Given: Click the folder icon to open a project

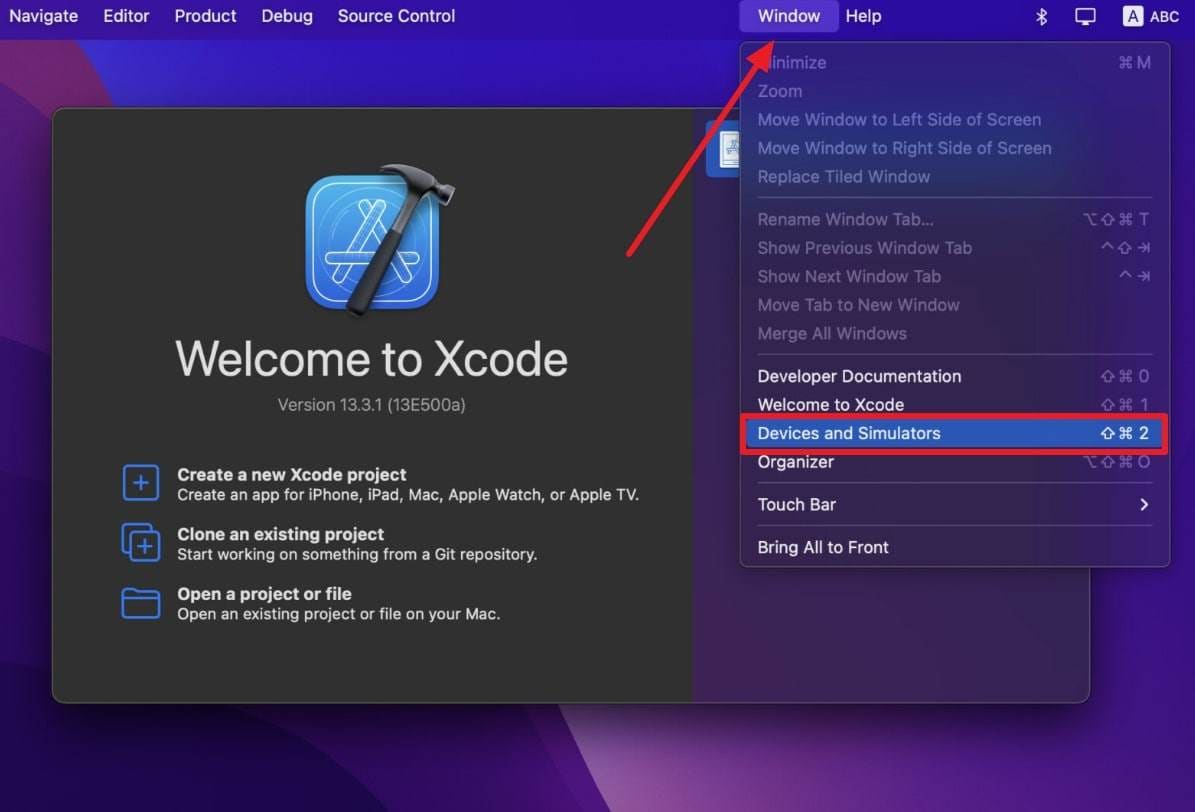Looking at the screenshot, I should coord(141,602).
